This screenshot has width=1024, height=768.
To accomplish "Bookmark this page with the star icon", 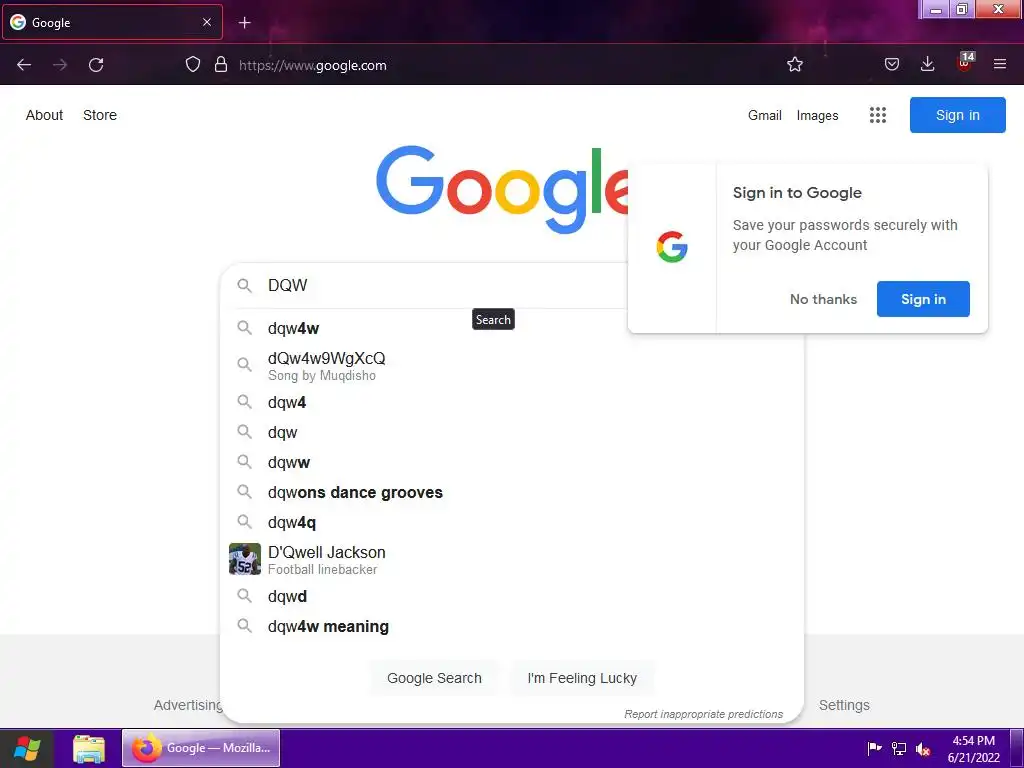I will 795,64.
